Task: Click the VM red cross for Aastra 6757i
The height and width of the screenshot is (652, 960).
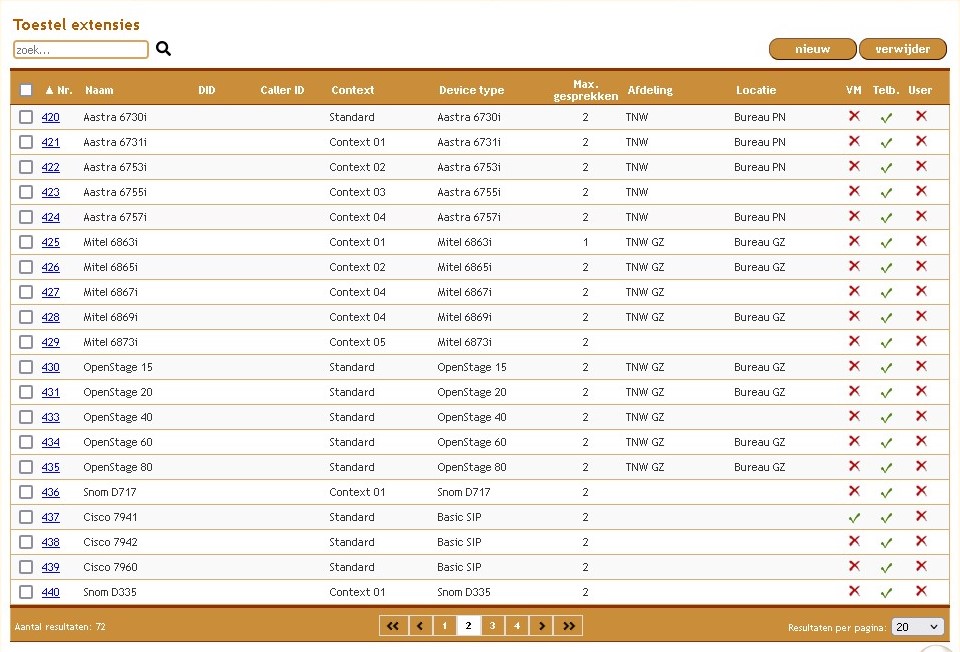Action: click(x=854, y=215)
